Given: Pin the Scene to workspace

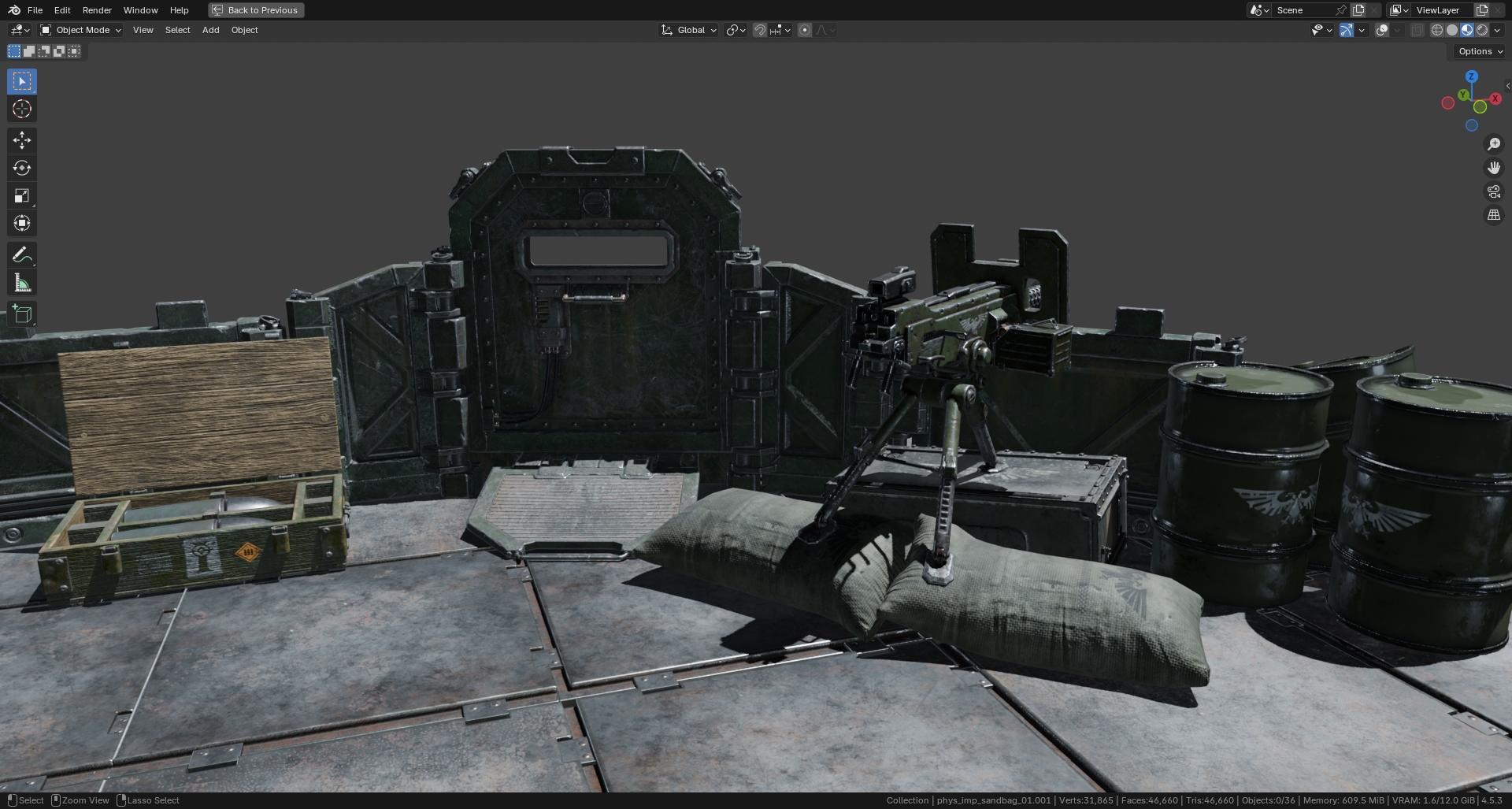Looking at the screenshot, I should coord(1341,10).
